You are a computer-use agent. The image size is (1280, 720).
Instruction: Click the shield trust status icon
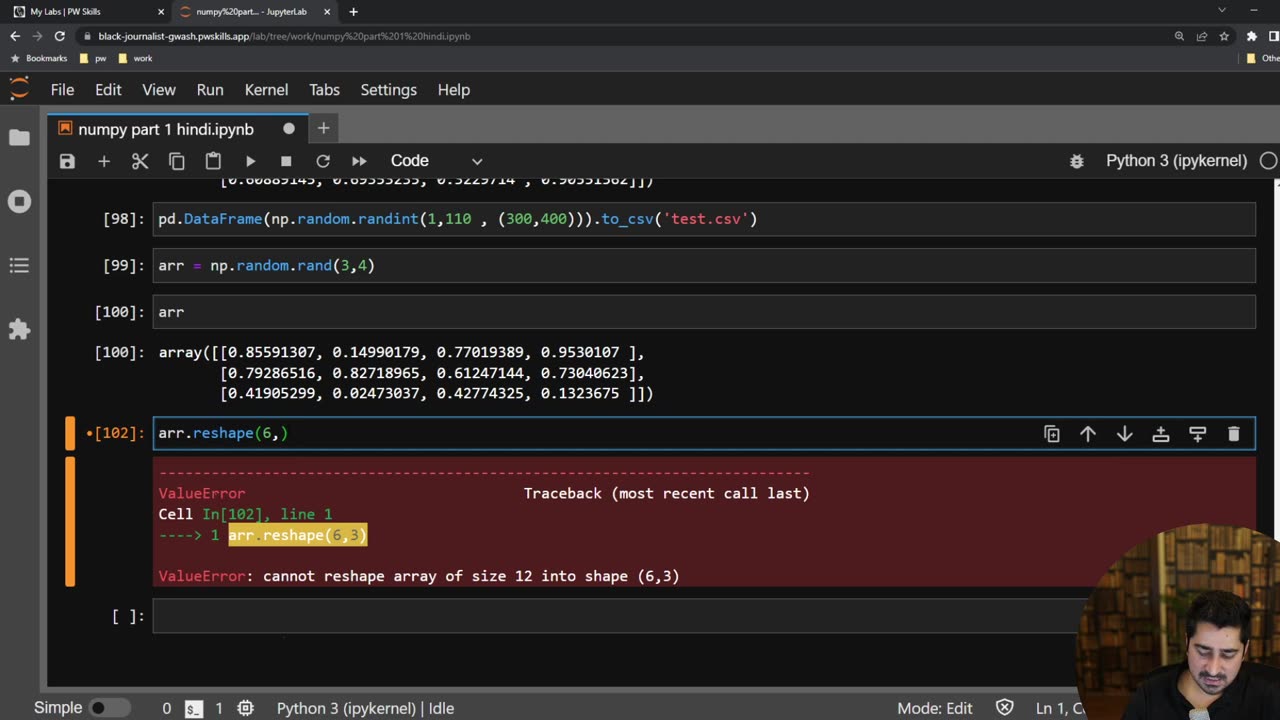pyautogui.click(x=1005, y=708)
